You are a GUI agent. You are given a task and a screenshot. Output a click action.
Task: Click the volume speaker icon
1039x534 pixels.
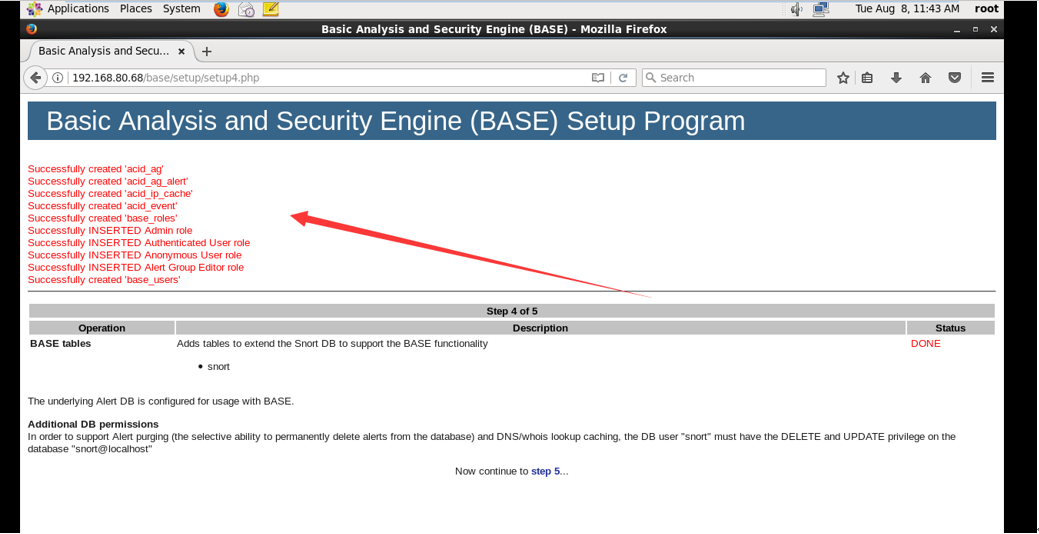[x=796, y=9]
